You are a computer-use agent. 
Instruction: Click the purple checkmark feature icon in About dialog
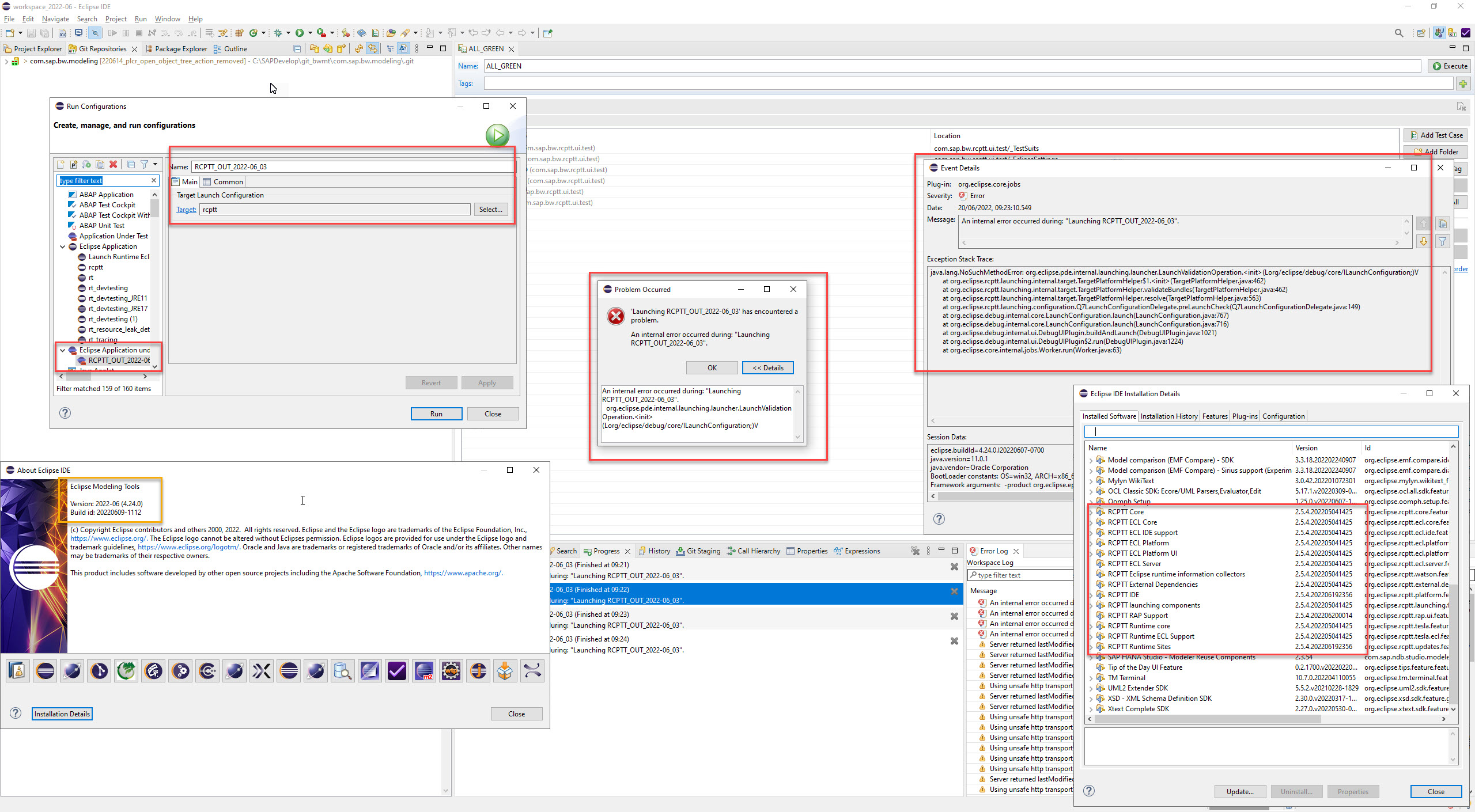(397, 671)
